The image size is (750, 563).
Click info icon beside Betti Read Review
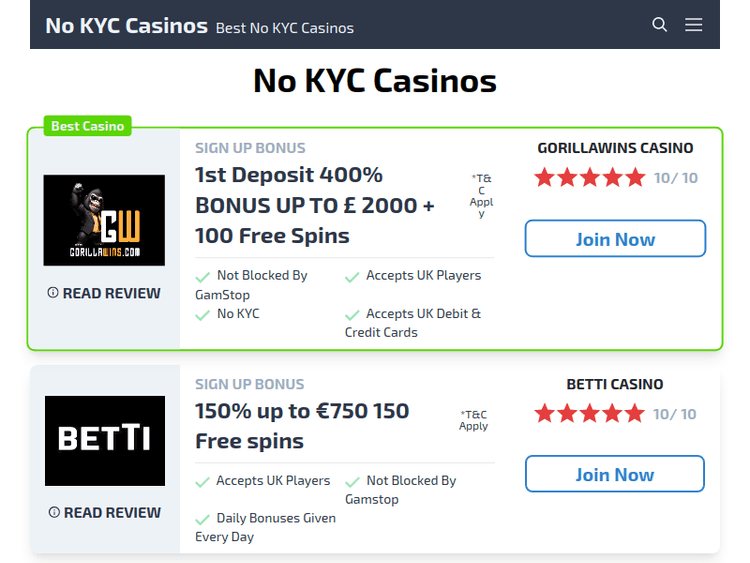point(54,512)
